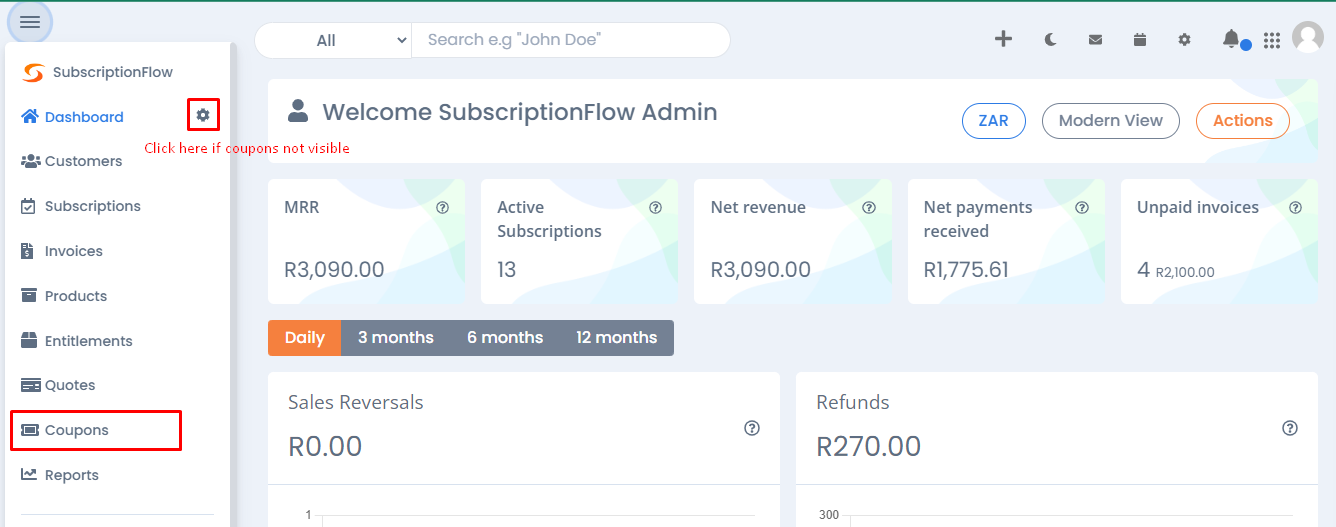1336x527 pixels.
Task: Focus the John Doe search field
Action: pos(571,40)
